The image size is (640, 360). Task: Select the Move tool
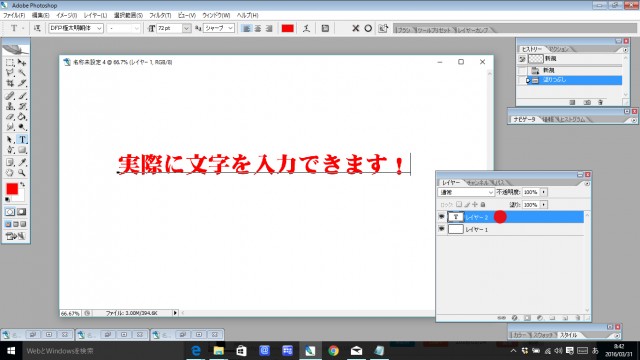tap(22, 62)
